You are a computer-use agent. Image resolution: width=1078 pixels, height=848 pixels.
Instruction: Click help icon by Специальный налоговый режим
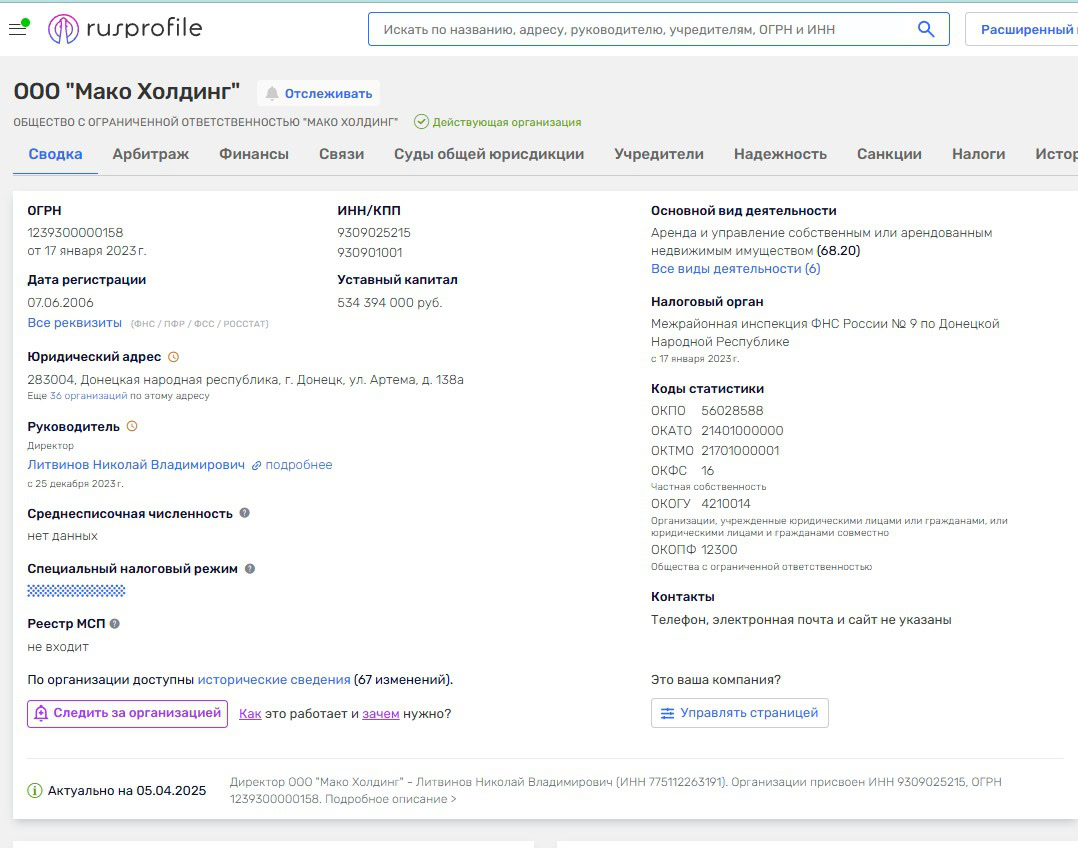(250, 569)
